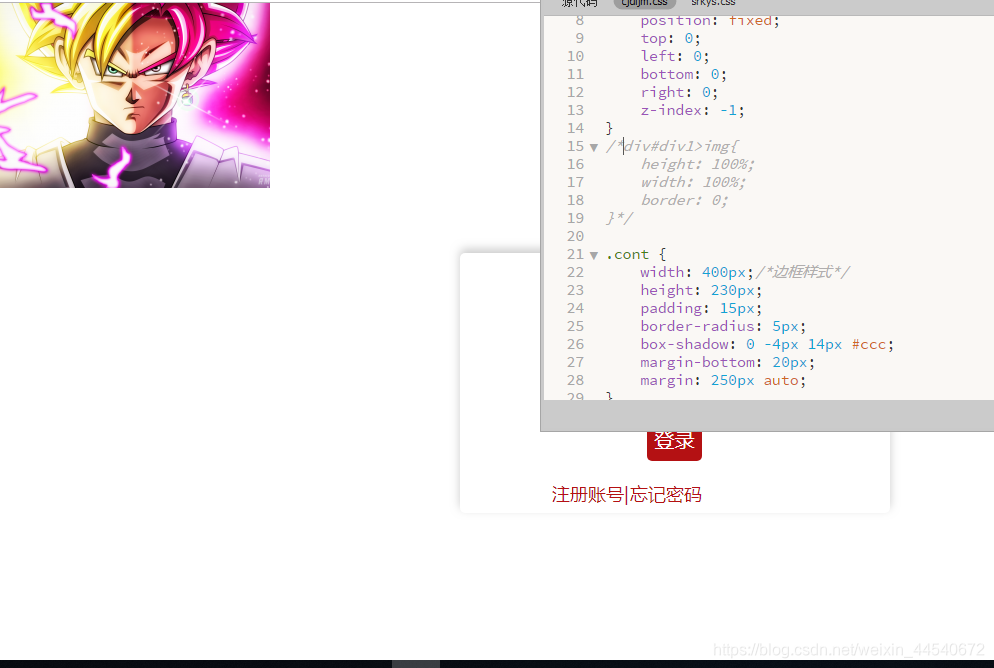Place cursor in the 'z-index: -1;' line
The image size is (994, 668).
(692, 111)
